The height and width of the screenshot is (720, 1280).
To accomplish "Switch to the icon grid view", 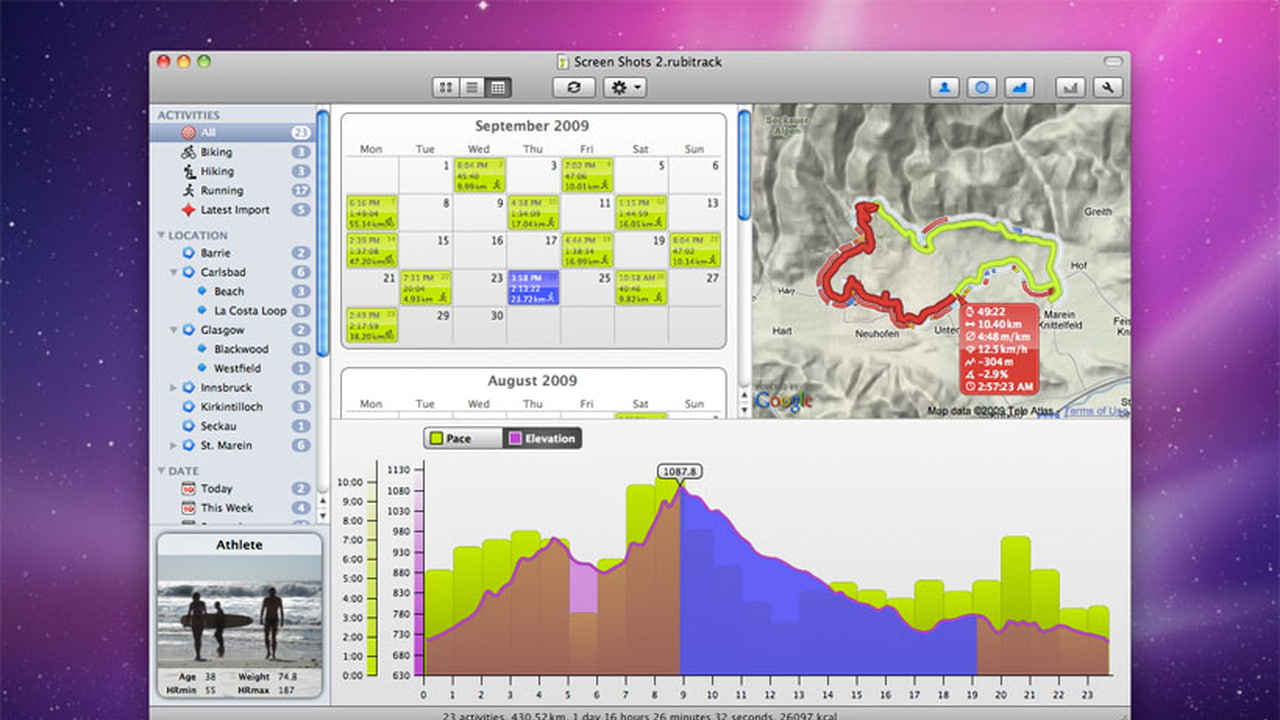I will (x=446, y=87).
